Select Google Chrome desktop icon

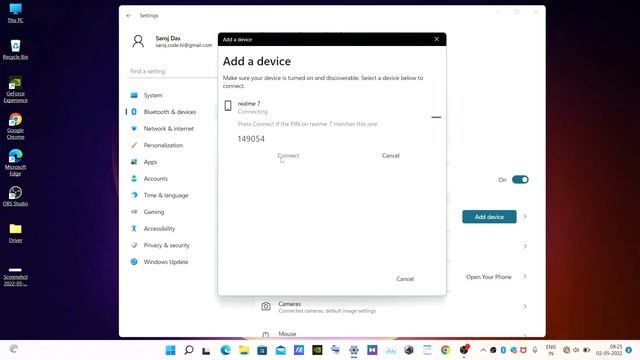(x=16, y=126)
